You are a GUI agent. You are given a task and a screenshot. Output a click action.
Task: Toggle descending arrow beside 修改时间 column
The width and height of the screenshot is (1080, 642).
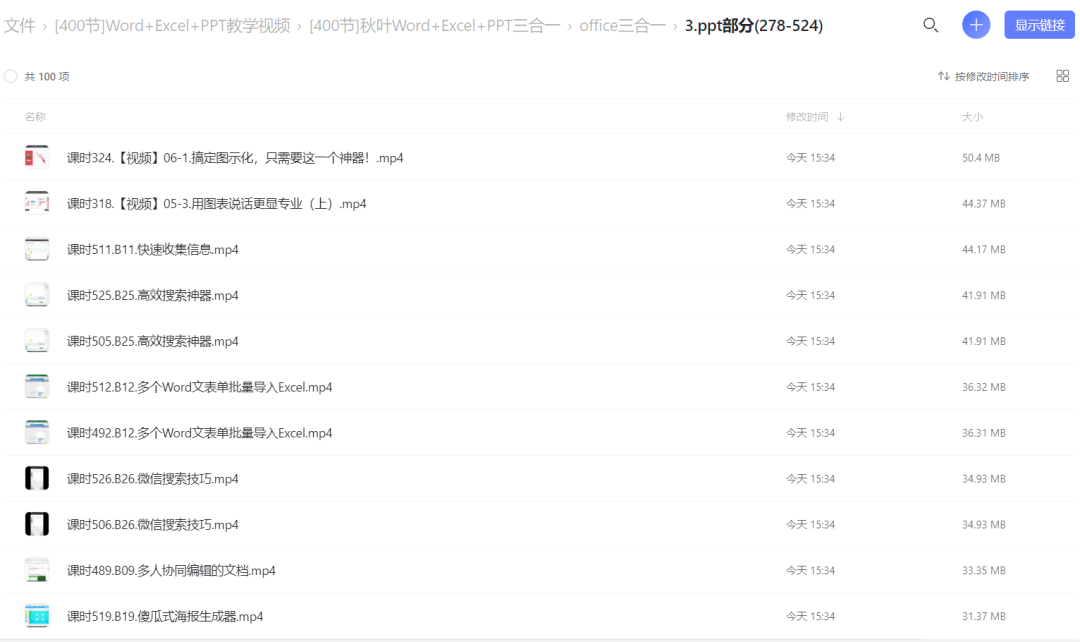[x=840, y=117]
